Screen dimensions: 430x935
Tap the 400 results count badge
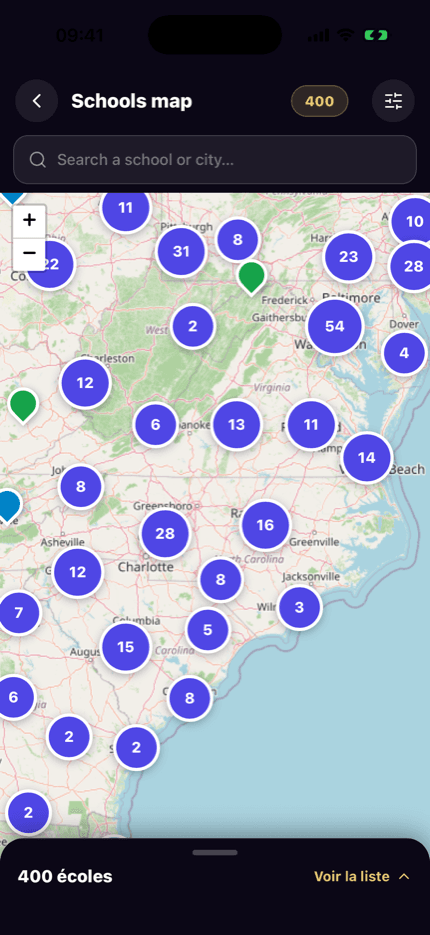320,101
